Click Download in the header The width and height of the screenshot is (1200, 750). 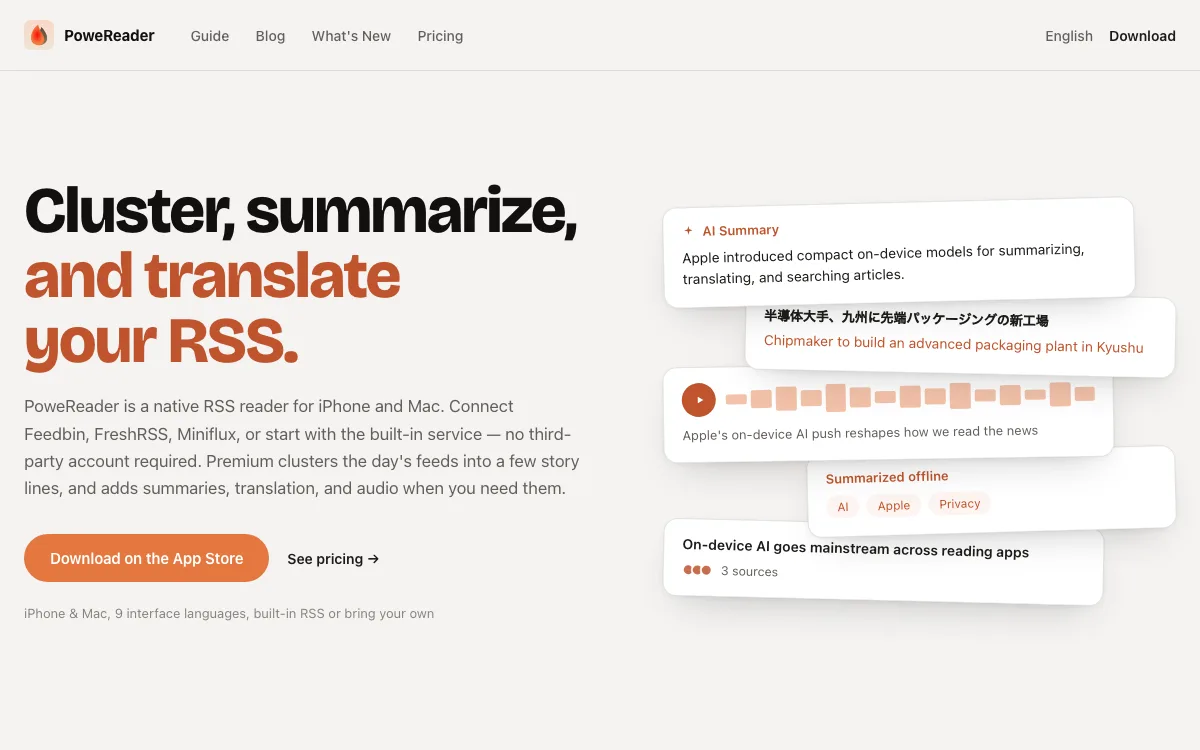pyautogui.click(x=1142, y=36)
